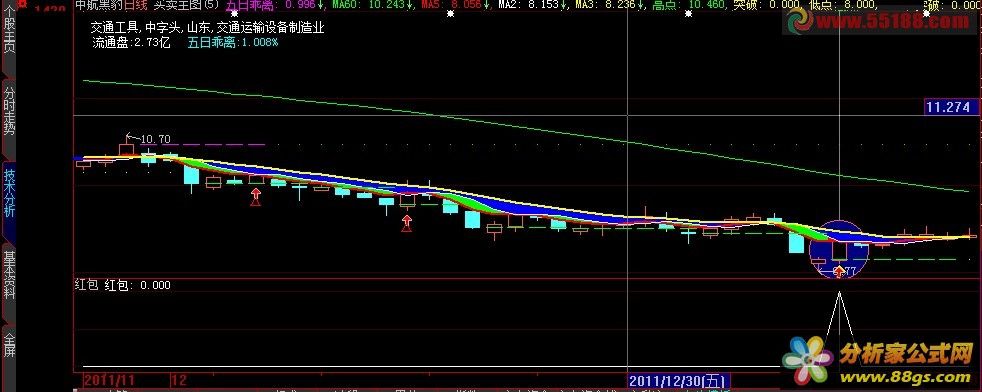
Task: Click the 红包 sub-indicator title
Action: click(87, 285)
